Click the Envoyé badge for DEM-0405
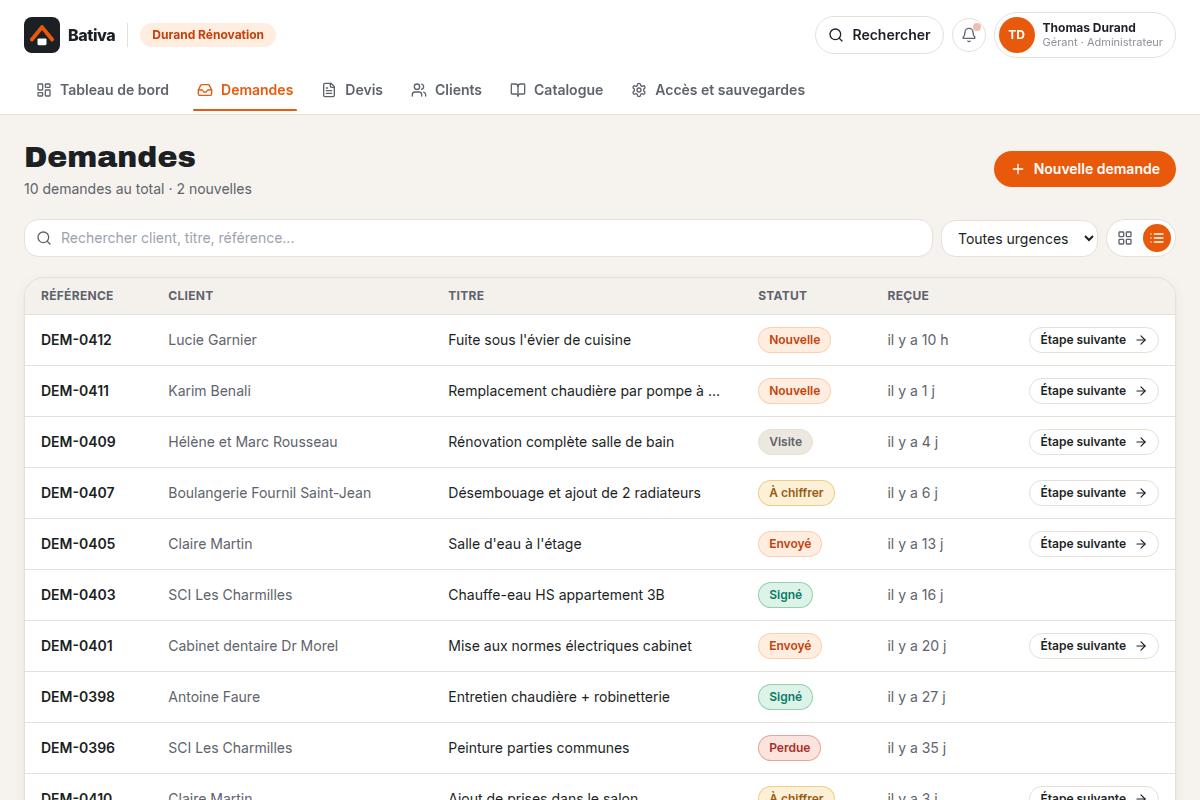This screenshot has height=800, width=1200. (x=790, y=544)
